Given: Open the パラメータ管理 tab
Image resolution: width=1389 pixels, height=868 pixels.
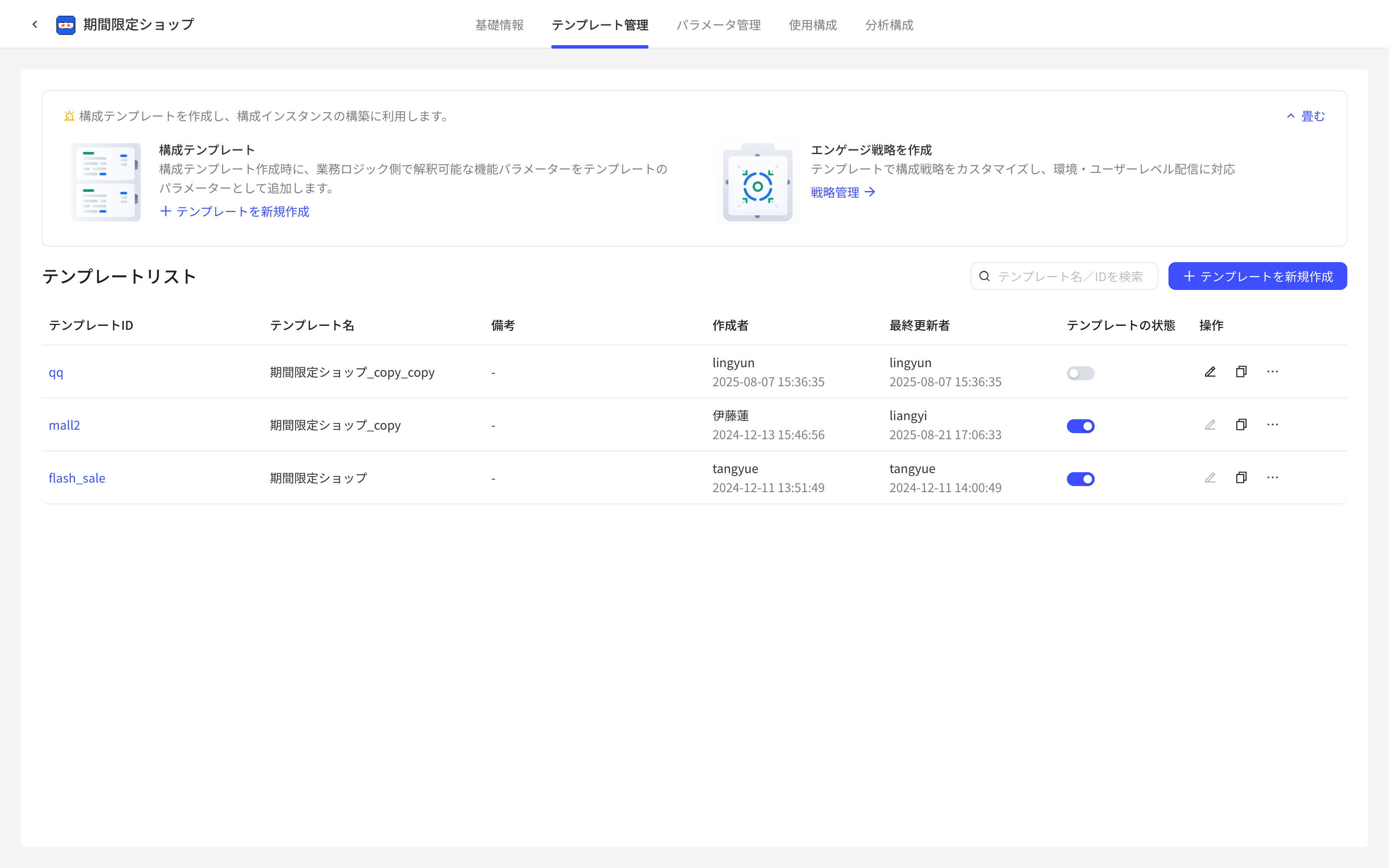Looking at the screenshot, I should (719, 25).
